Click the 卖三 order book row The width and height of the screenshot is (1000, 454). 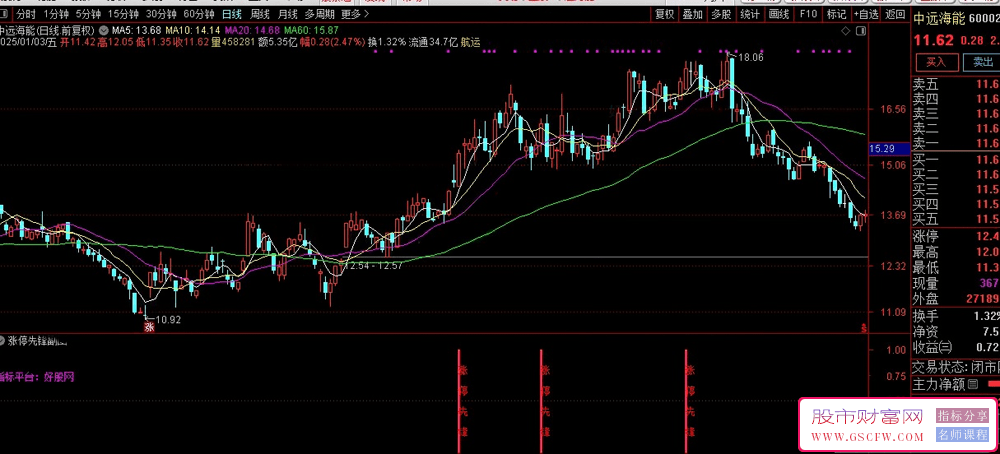[x=955, y=114]
